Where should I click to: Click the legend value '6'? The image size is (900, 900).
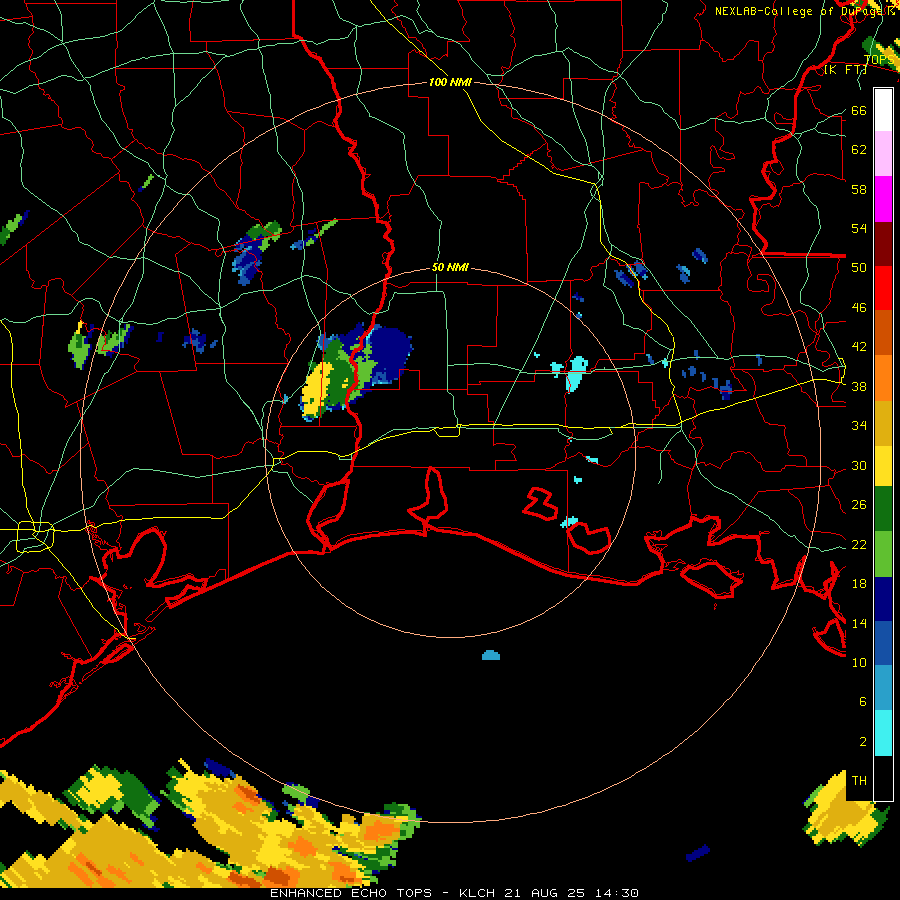863,701
